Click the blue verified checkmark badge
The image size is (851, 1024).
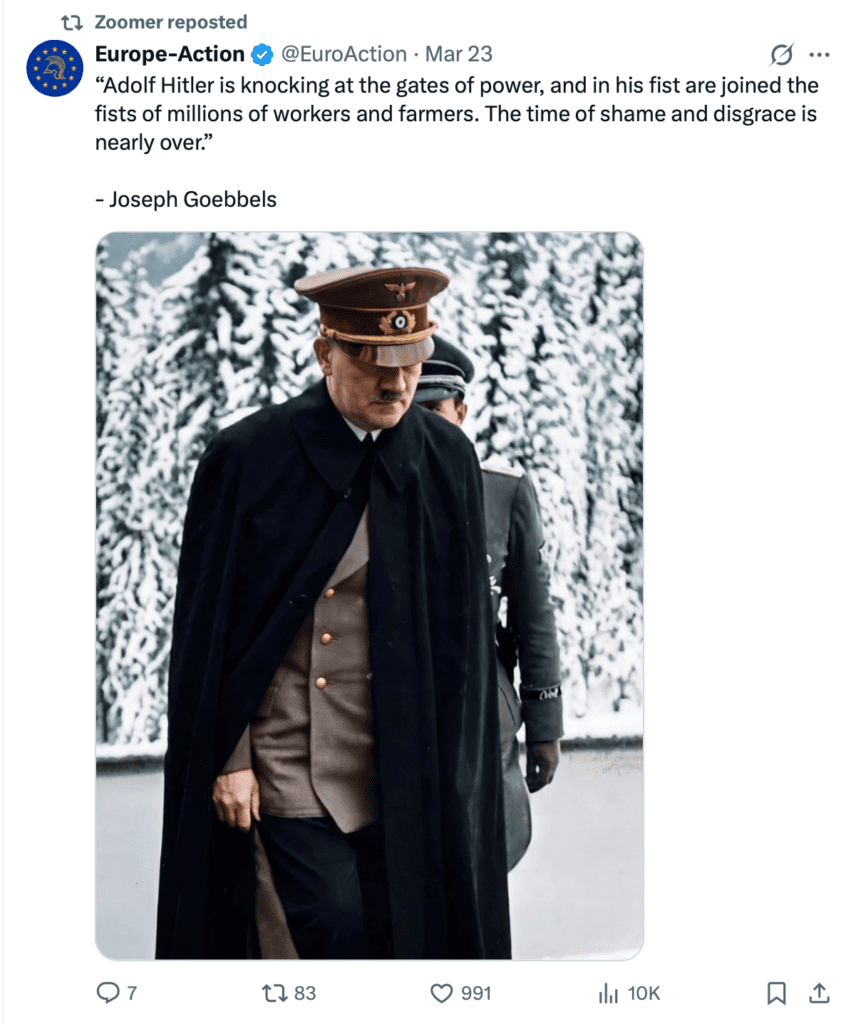coord(263,55)
